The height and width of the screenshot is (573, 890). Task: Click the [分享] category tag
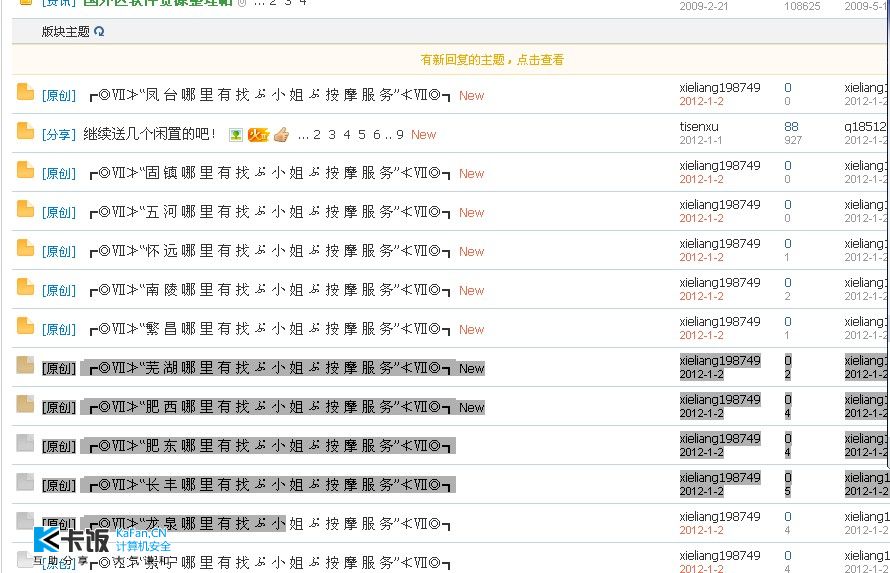pyautogui.click(x=58, y=135)
